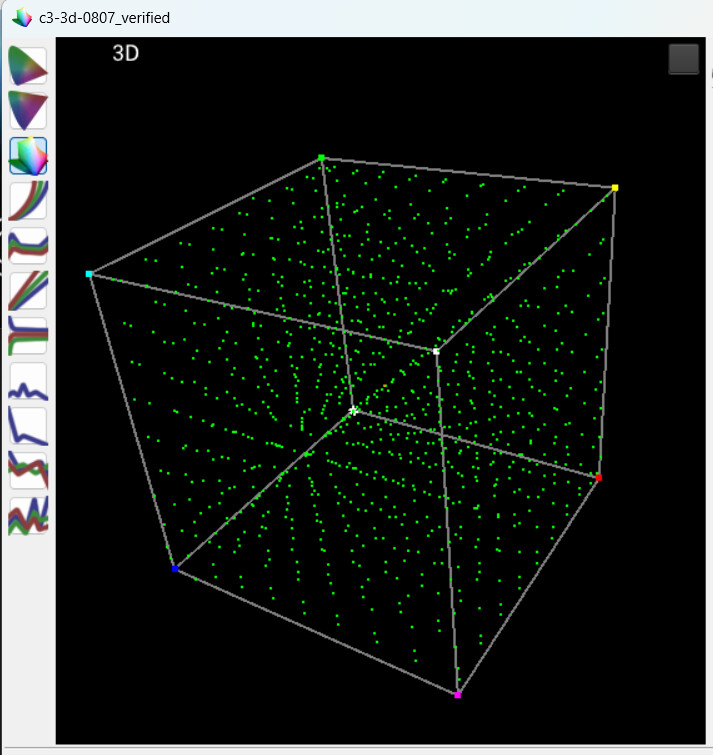Click the green vertex of the cube
Screen dimensions: 713x755
[x=321, y=158]
